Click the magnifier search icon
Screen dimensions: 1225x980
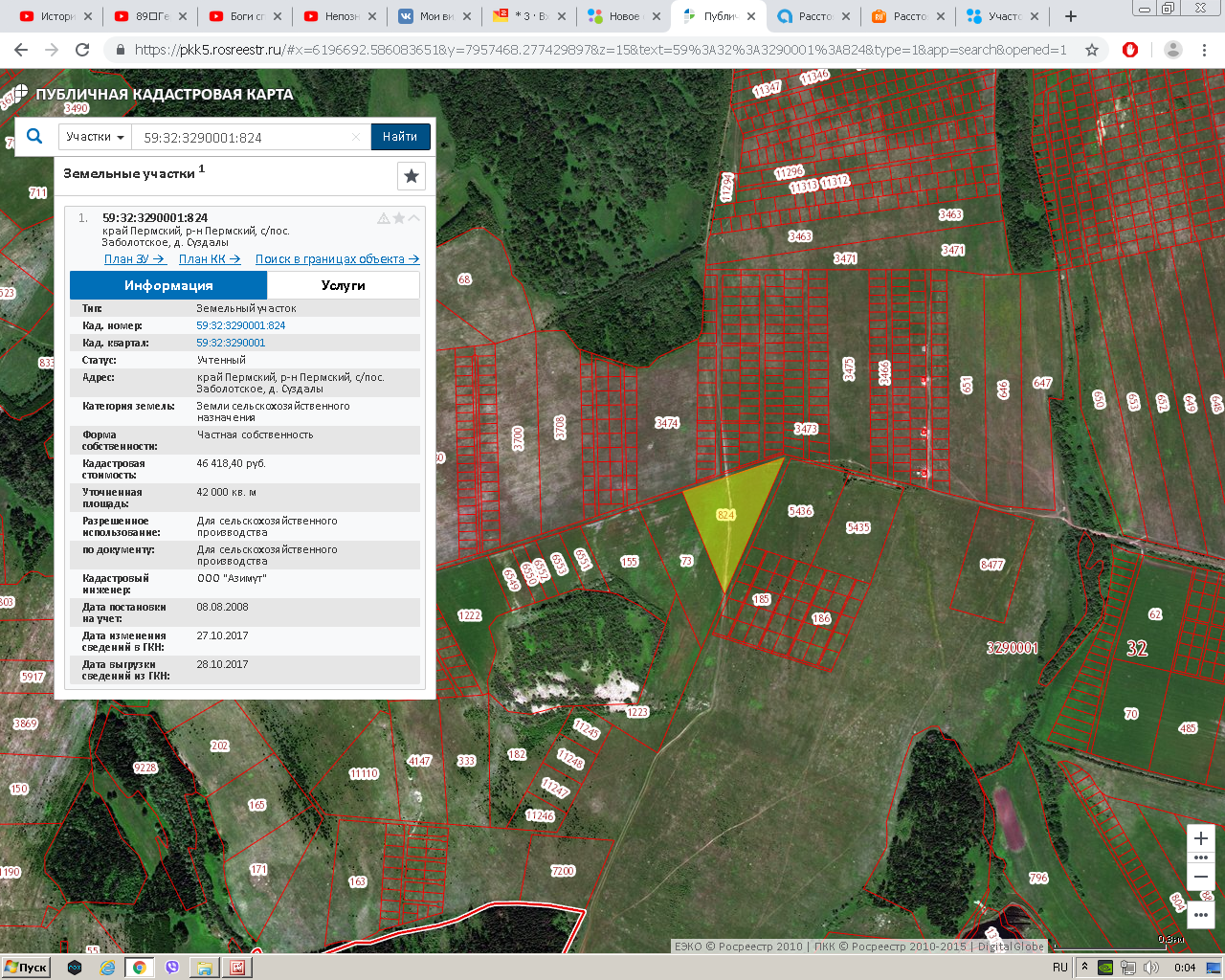point(34,137)
